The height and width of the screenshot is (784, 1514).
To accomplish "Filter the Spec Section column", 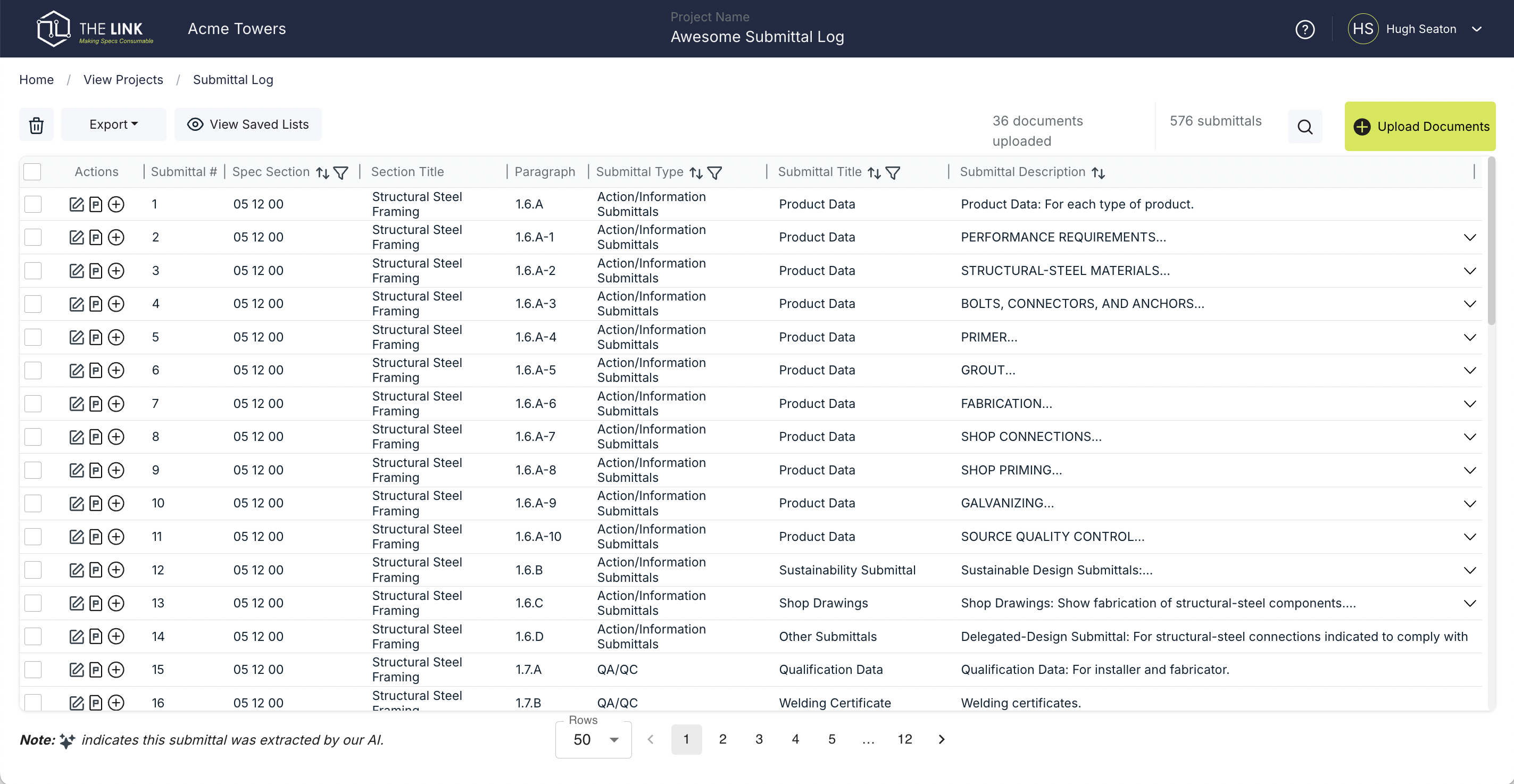I will 341,172.
